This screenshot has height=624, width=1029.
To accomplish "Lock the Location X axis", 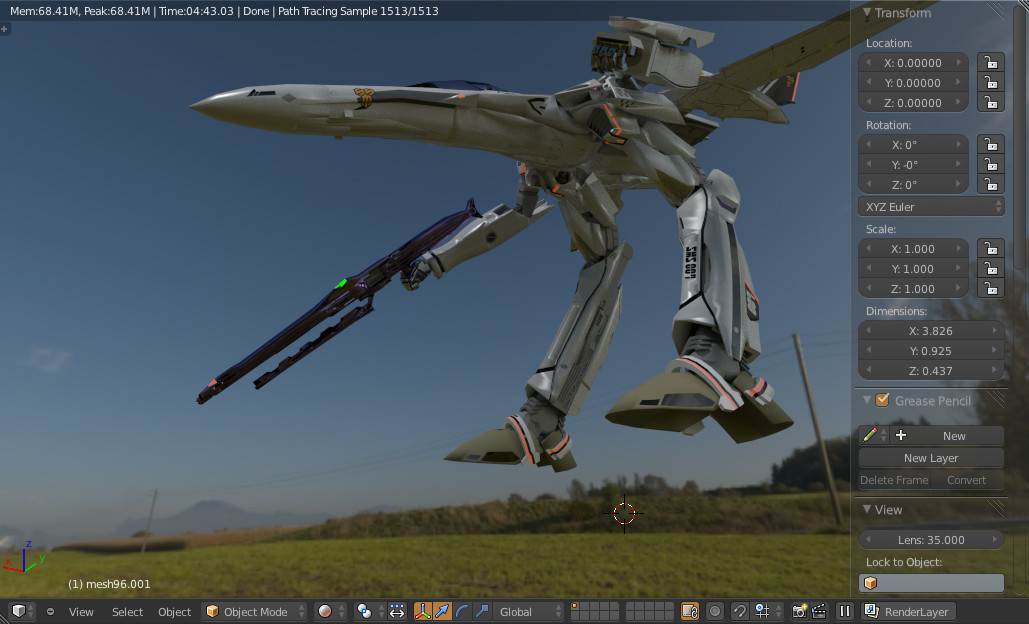I will coord(990,63).
